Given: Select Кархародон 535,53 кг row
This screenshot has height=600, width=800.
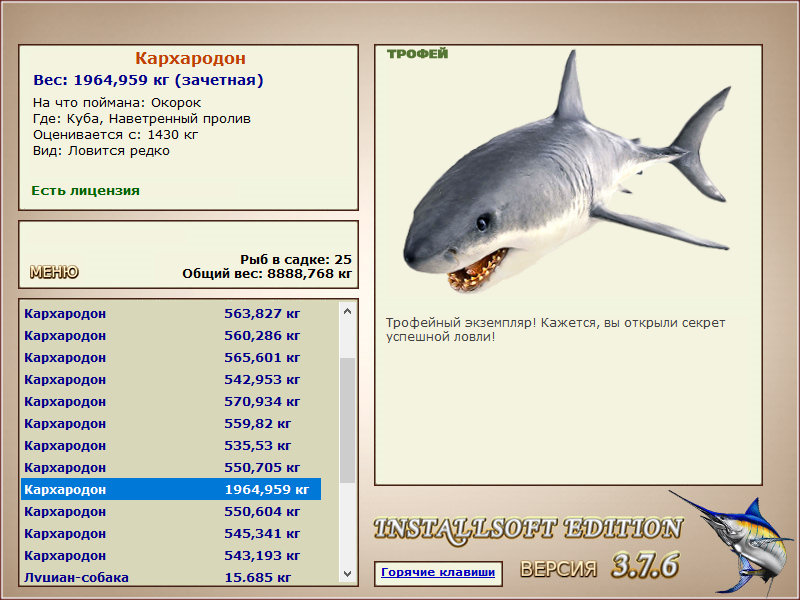Looking at the screenshot, I should (x=171, y=445).
